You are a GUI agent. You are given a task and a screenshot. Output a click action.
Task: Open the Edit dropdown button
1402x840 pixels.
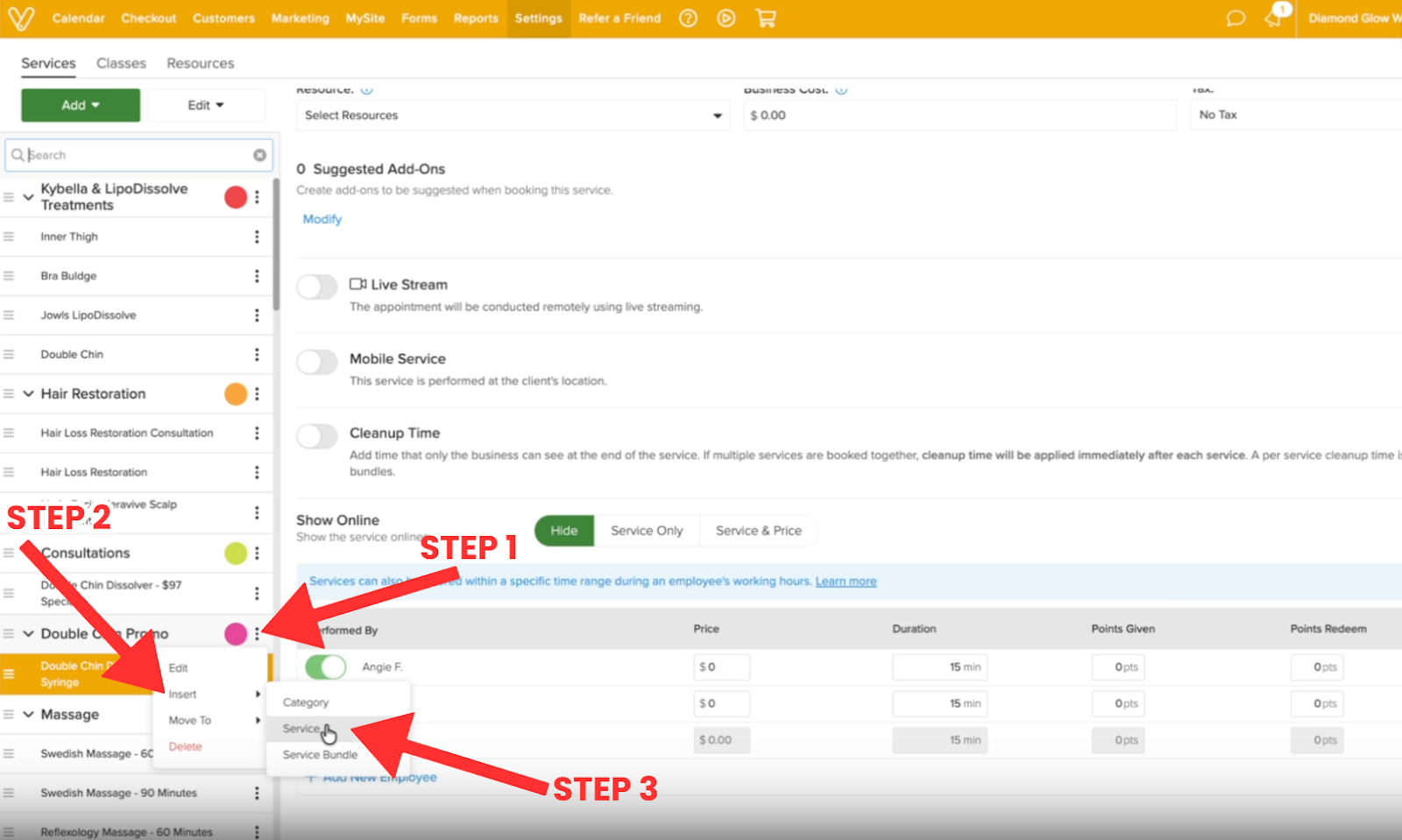pyautogui.click(x=206, y=105)
